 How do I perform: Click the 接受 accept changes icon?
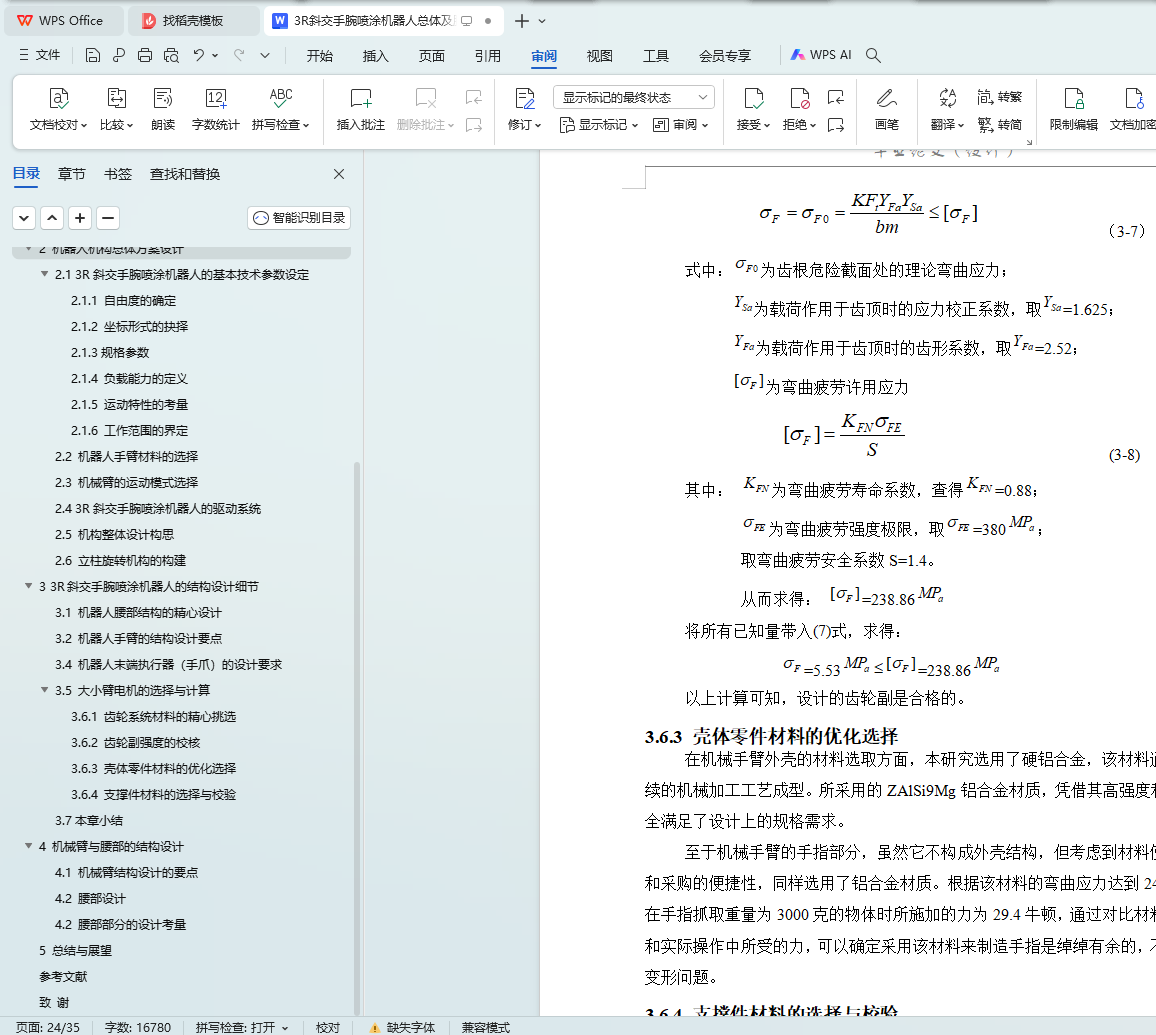(x=753, y=99)
